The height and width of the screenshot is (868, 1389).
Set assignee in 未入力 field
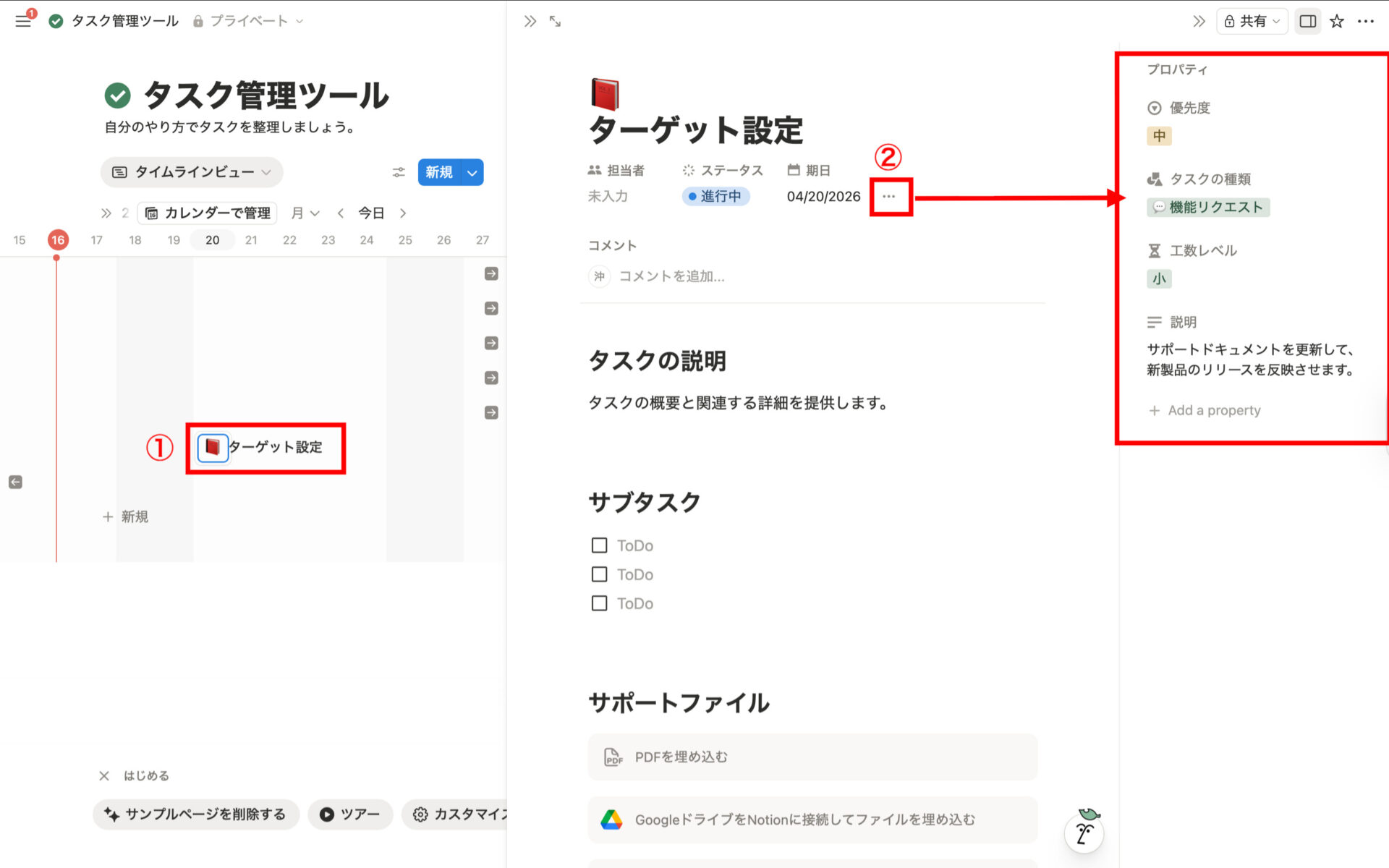pos(608,196)
